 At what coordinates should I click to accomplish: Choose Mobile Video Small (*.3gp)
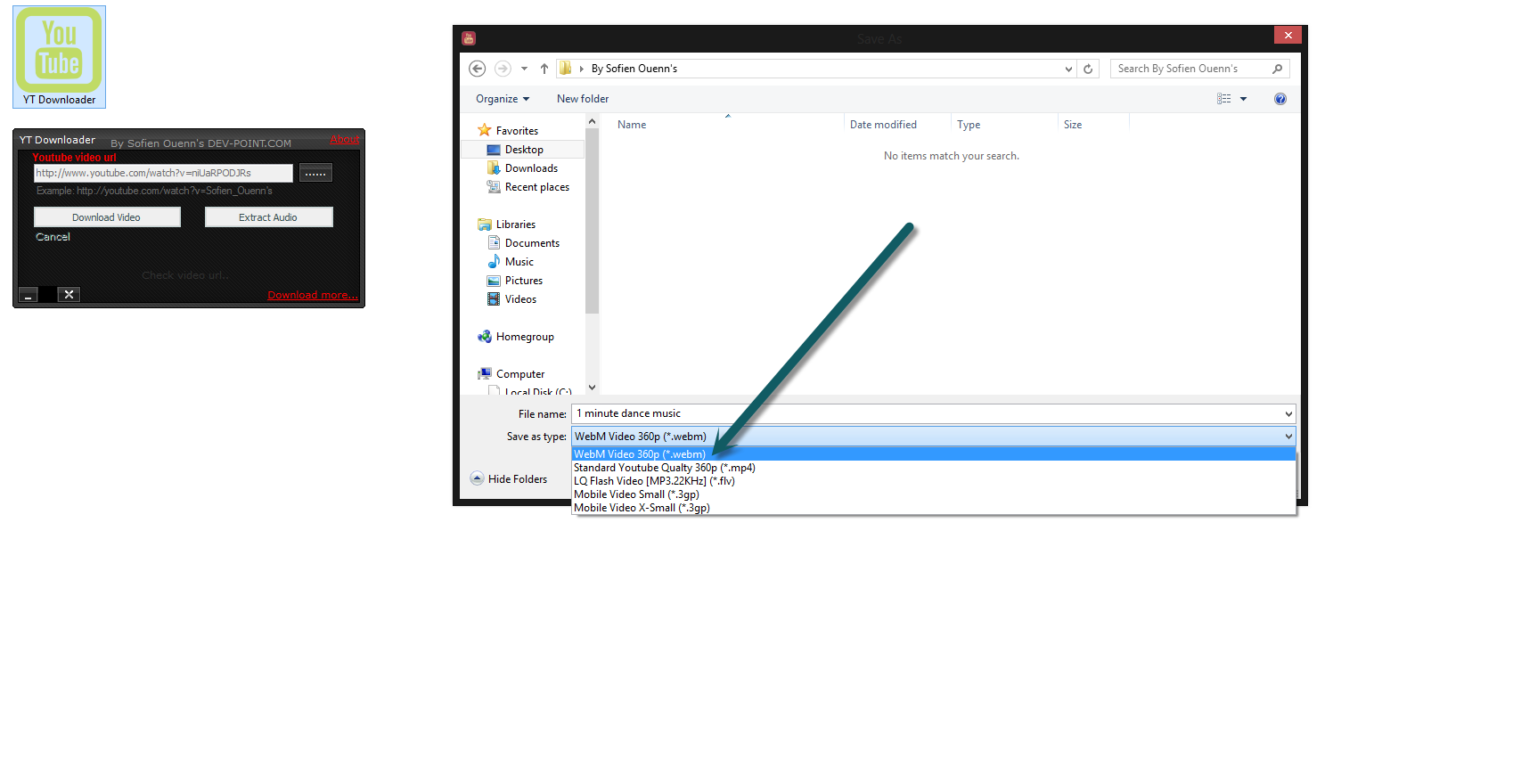point(933,494)
